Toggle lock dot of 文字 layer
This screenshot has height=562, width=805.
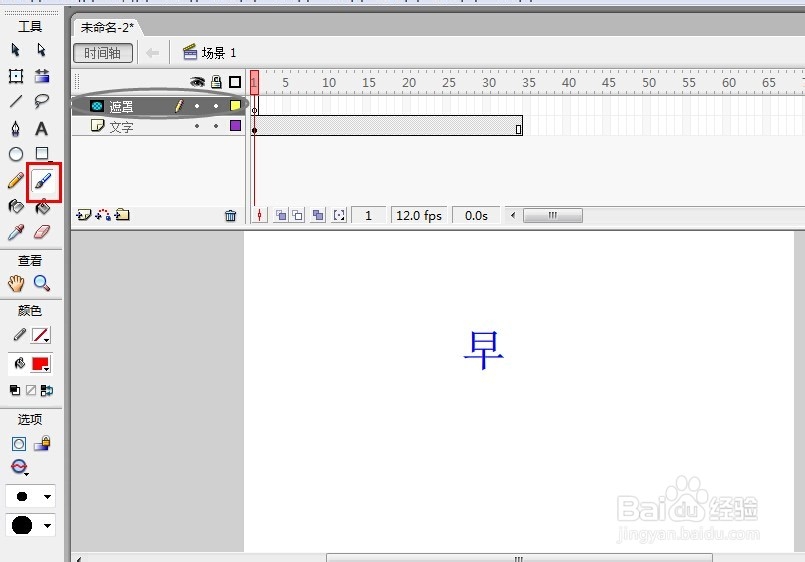(216, 126)
